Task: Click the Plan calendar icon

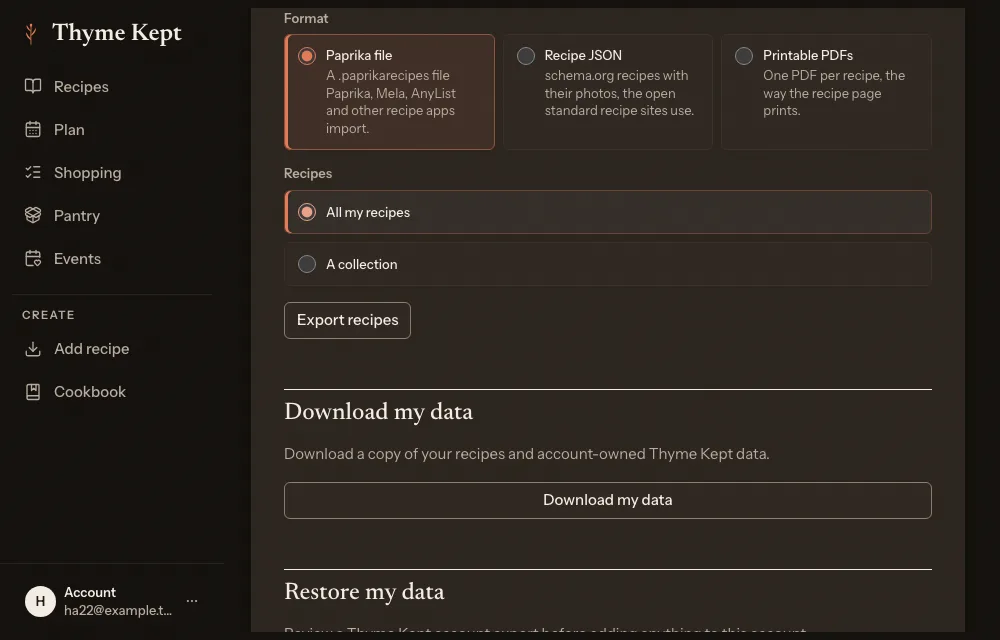Action: (33, 129)
